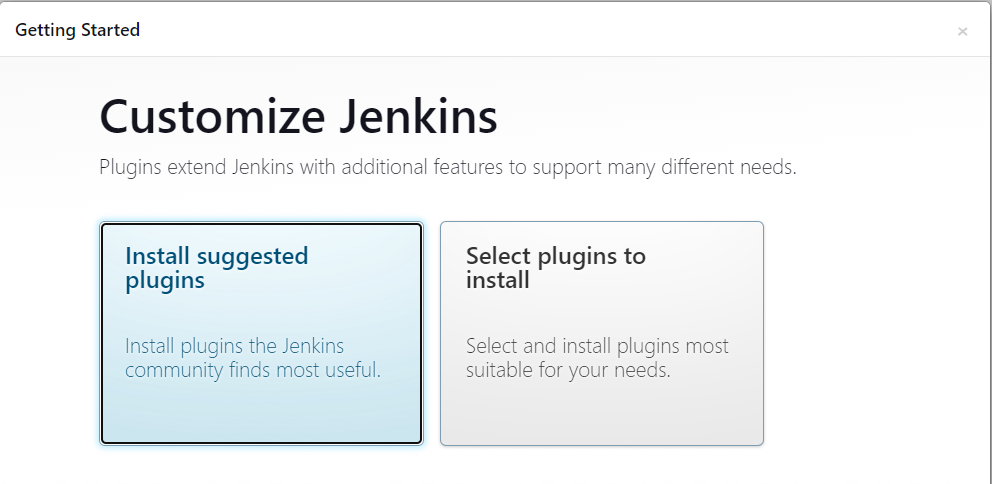Image resolution: width=992 pixels, height=484 pixels.
Task: Click the 'Plugins extend Jenkins' subtitle text
Action: (447, 167)
